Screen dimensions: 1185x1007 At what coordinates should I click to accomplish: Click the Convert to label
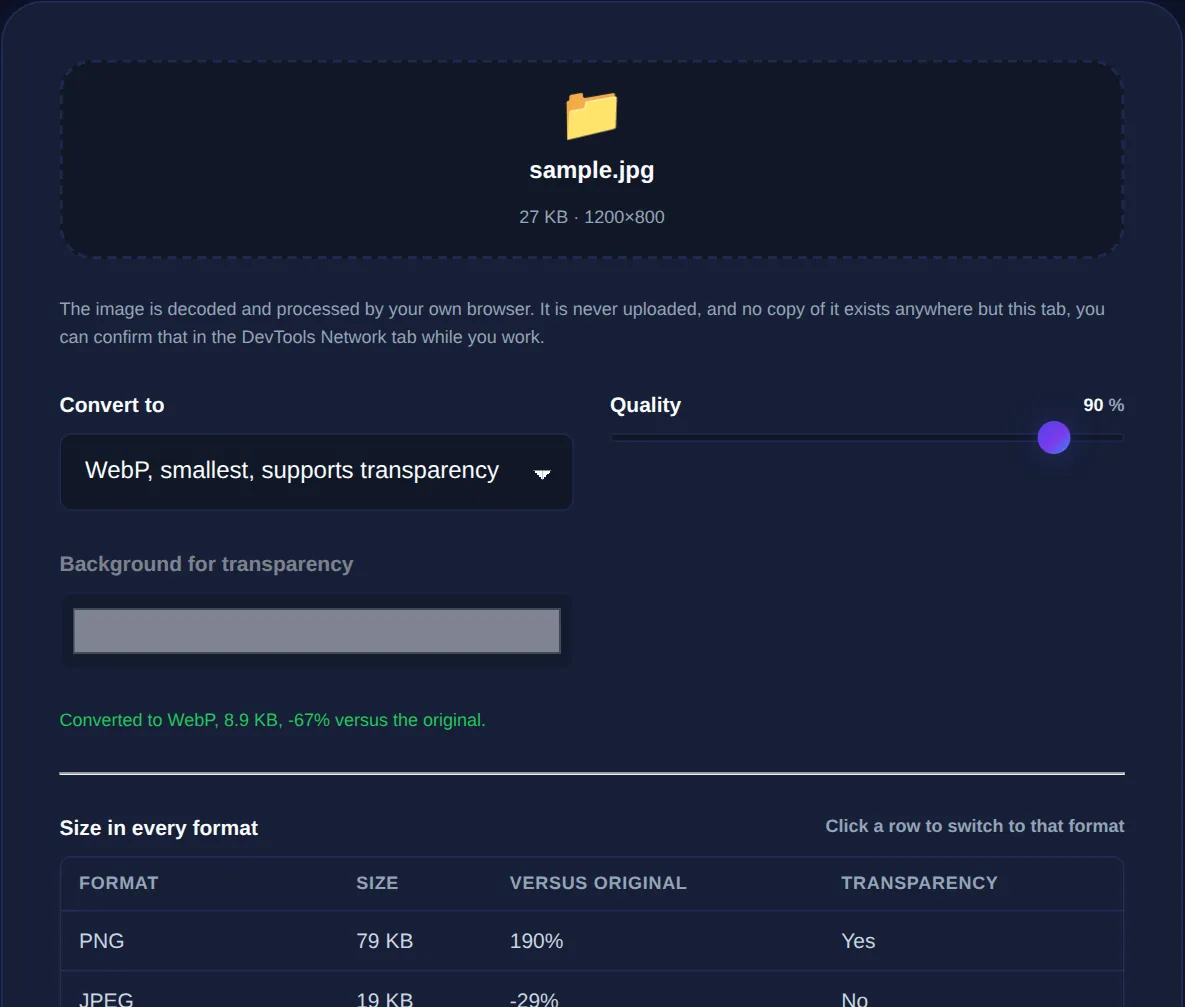tap(112, 405)
